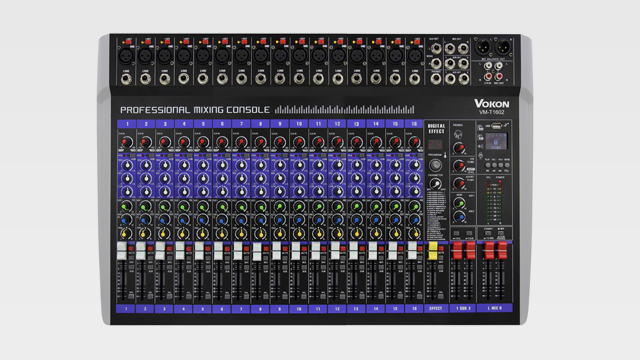The height and width of the screenshot is (360, 640).
Task: Toggle the red mute button on the Effect strip
Action: click(x=441, y=249)
